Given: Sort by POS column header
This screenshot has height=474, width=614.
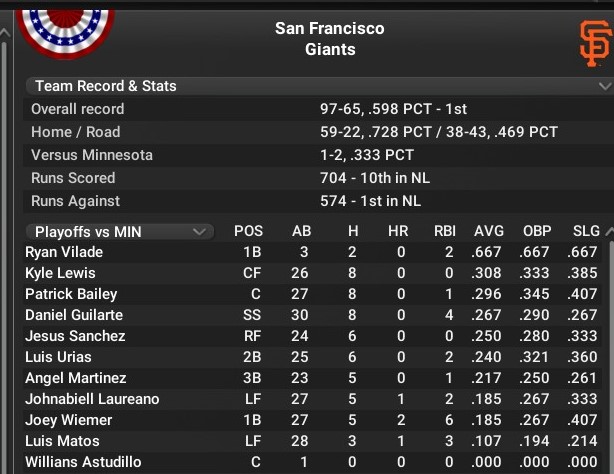Looking at the screenshot, I should [x=248, y=232].
